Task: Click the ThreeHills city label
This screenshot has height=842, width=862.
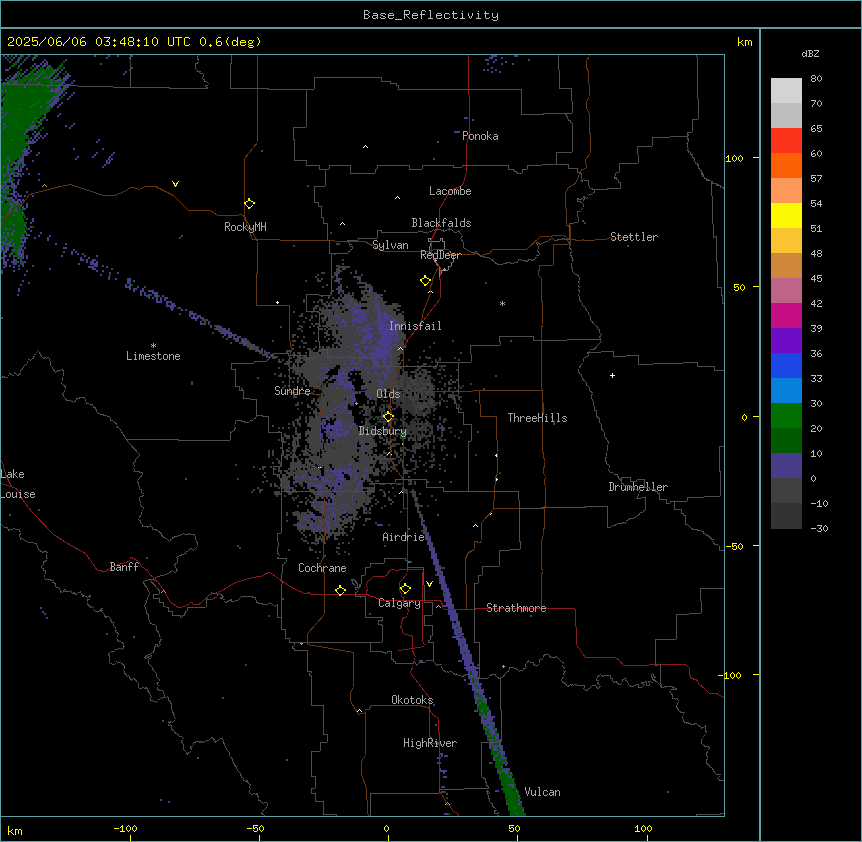Action: [x=537, y=418]
